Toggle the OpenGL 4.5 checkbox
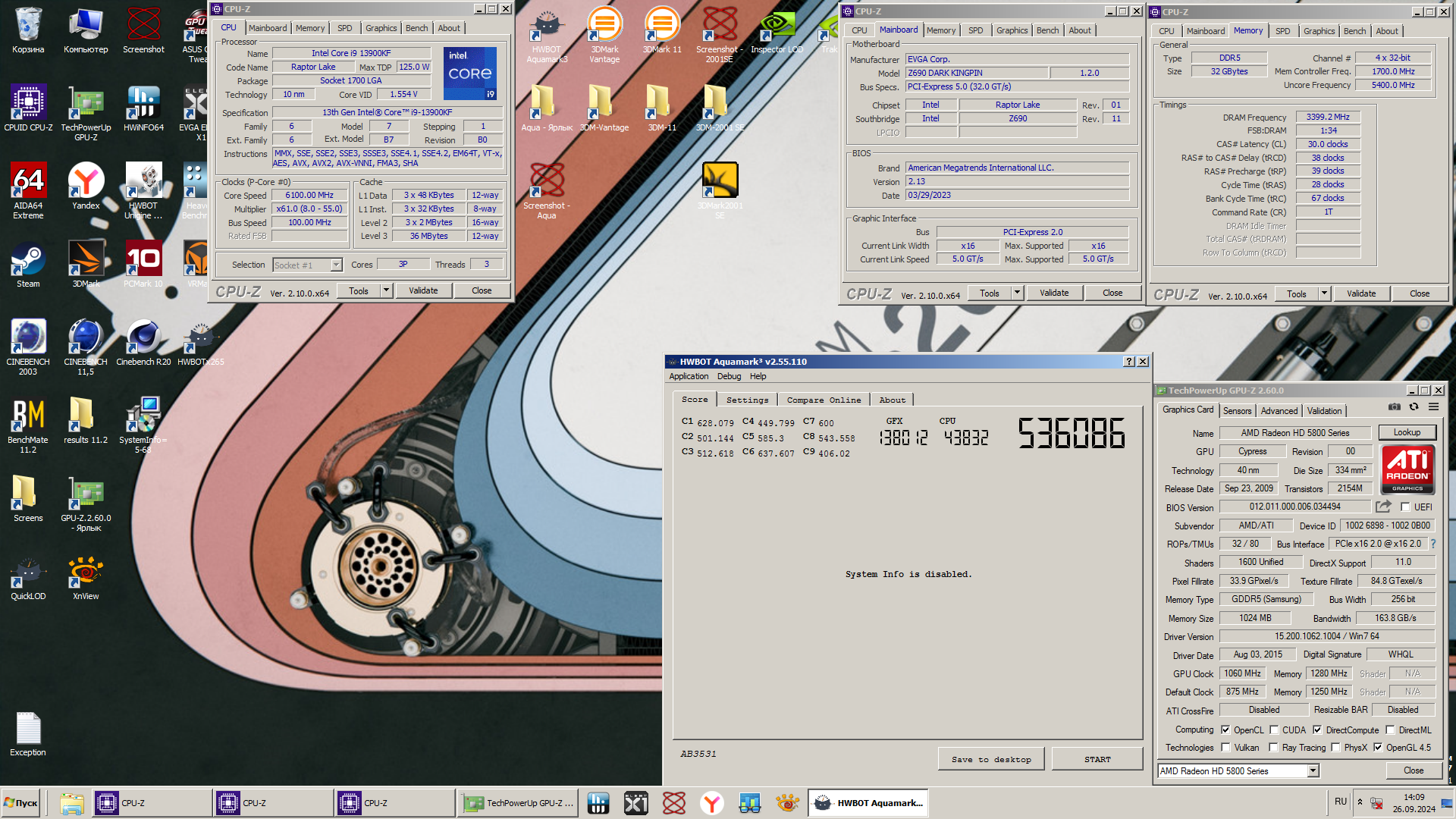1456x819 pixels. (1378, 748)
